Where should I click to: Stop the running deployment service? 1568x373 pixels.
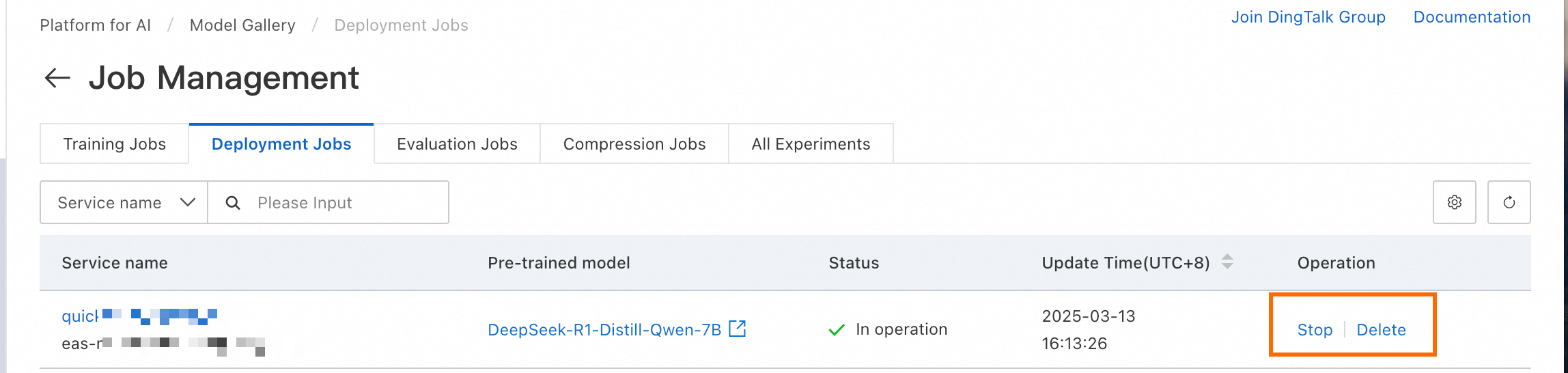1315,330
